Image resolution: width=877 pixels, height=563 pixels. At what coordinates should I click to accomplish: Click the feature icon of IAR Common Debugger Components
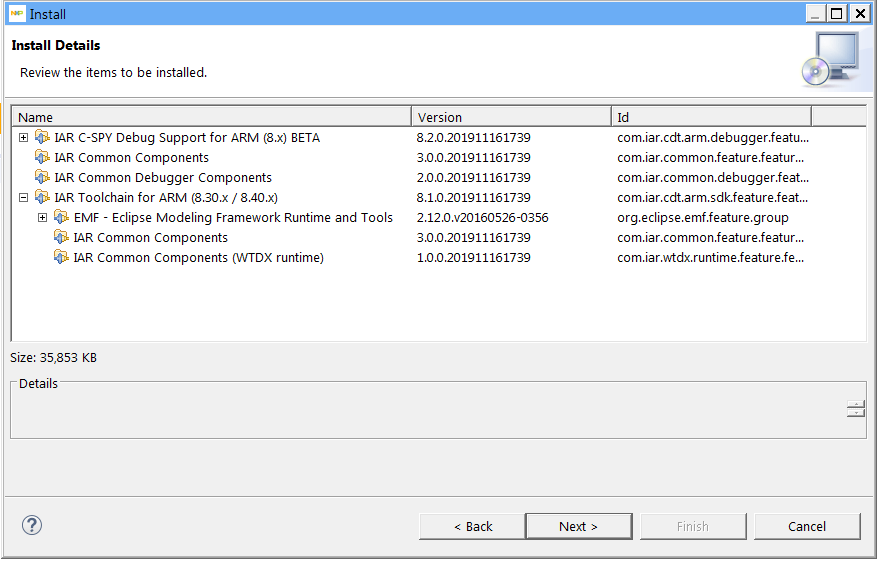[42, 177]
